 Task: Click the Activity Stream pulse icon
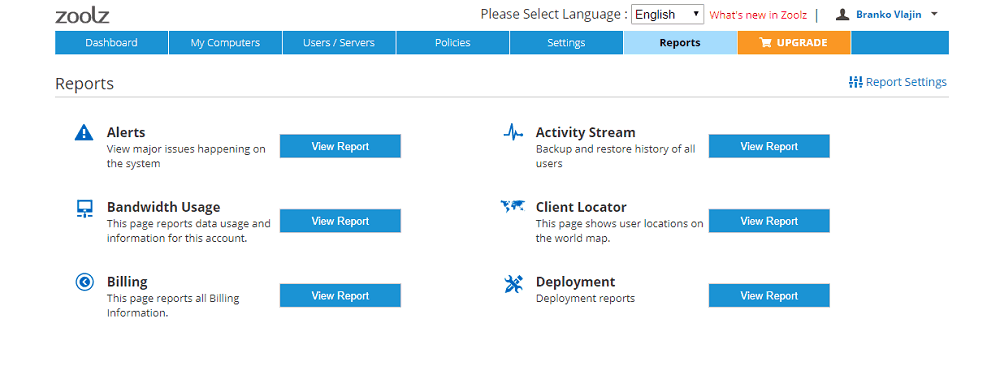(513, 132)
